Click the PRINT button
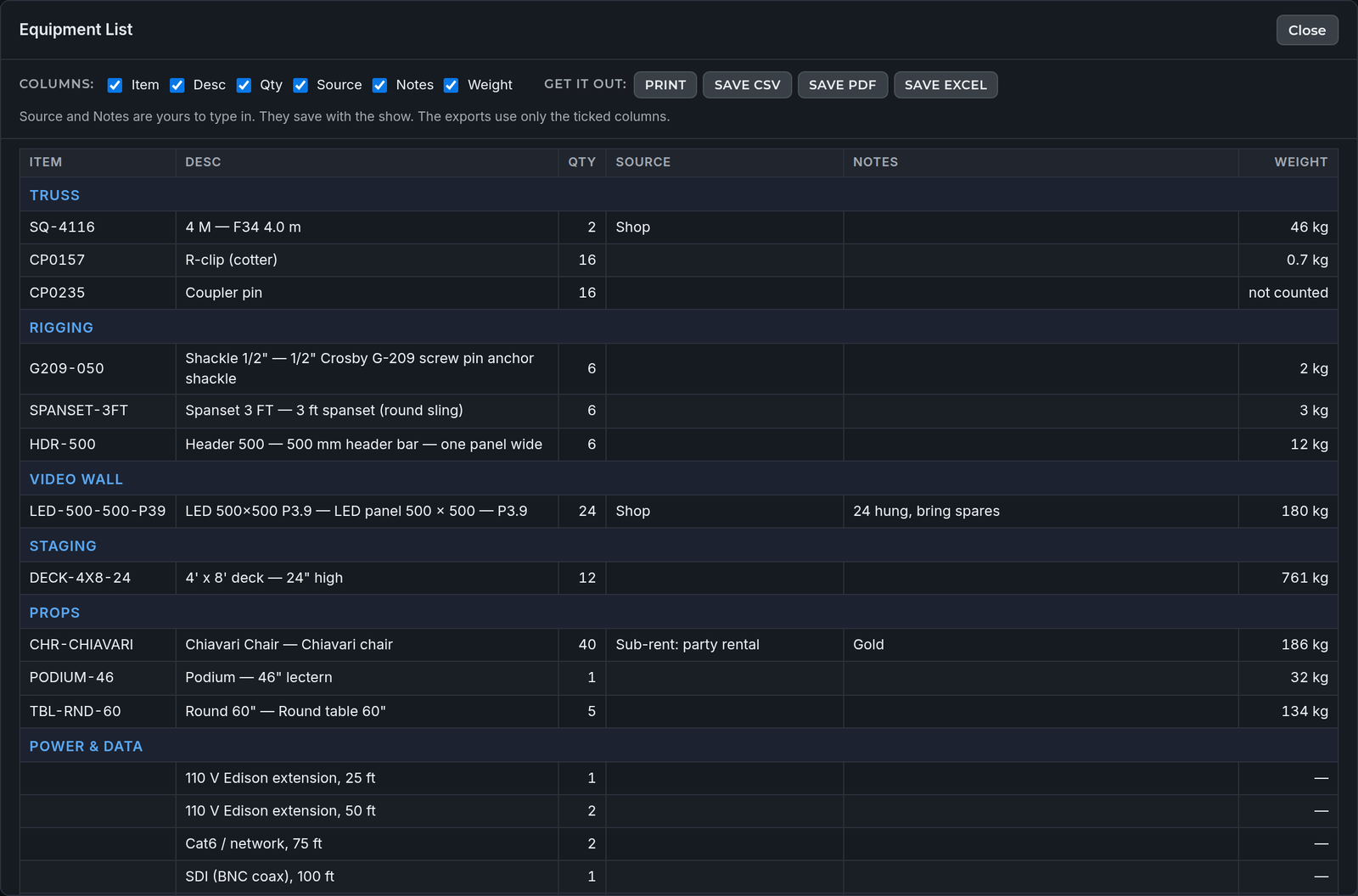This screenshot has width=1358, height=896. point(665,85)
